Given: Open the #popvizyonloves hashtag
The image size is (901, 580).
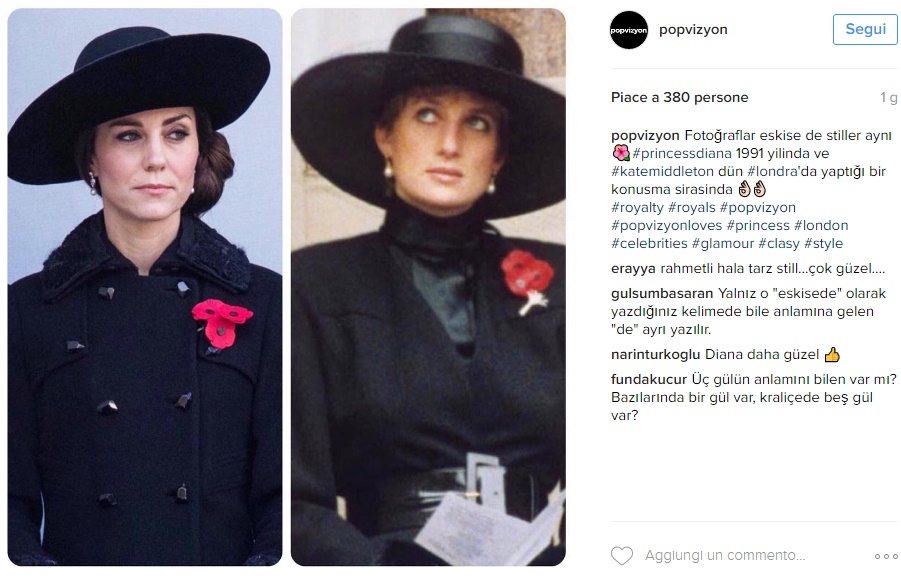Looking at the screenshot, I should (667, 225).
